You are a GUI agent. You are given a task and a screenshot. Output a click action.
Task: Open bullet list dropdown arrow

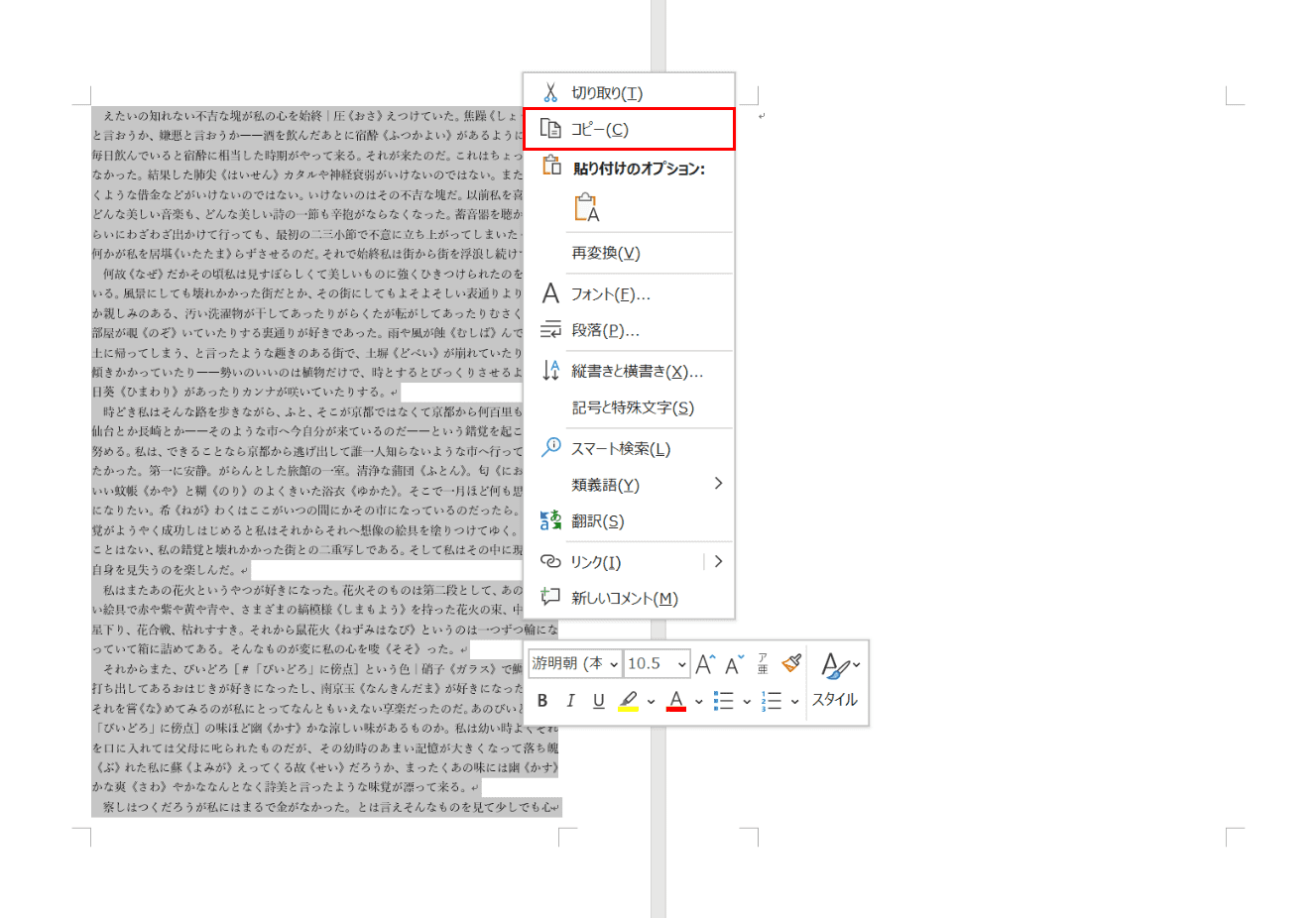[x=747, y=701]
